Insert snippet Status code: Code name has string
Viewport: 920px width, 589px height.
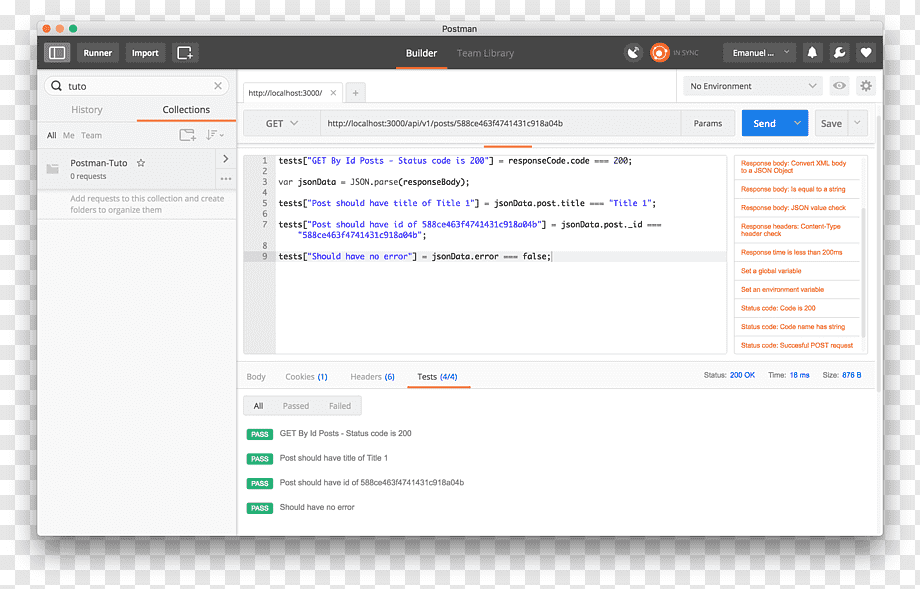click(793, 327)
